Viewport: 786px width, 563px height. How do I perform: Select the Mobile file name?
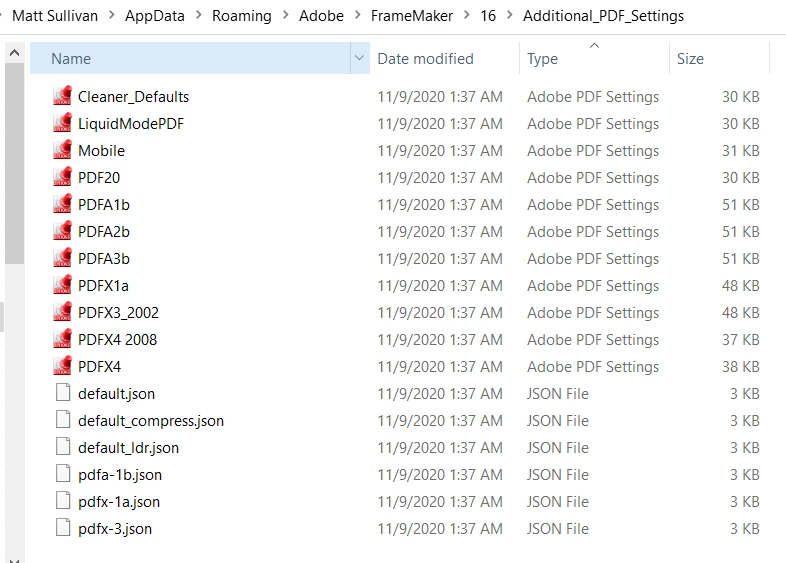coord(101,150)
